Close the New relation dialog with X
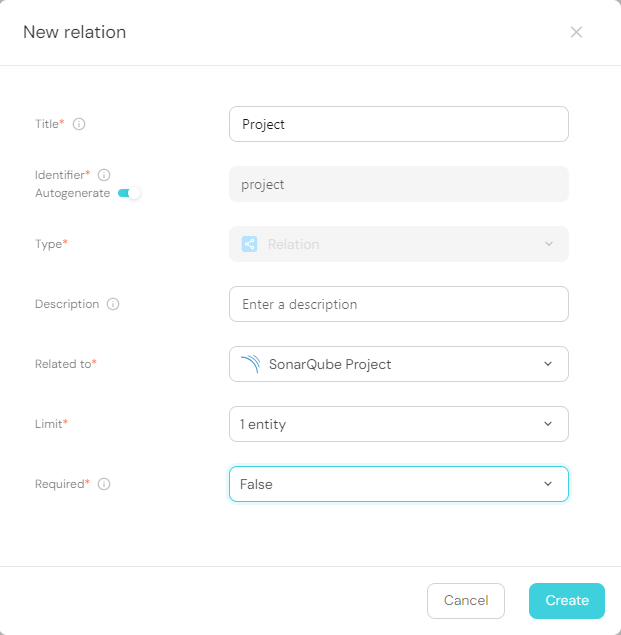This screenshot has height=635, width=621. [x=576, y=32]
